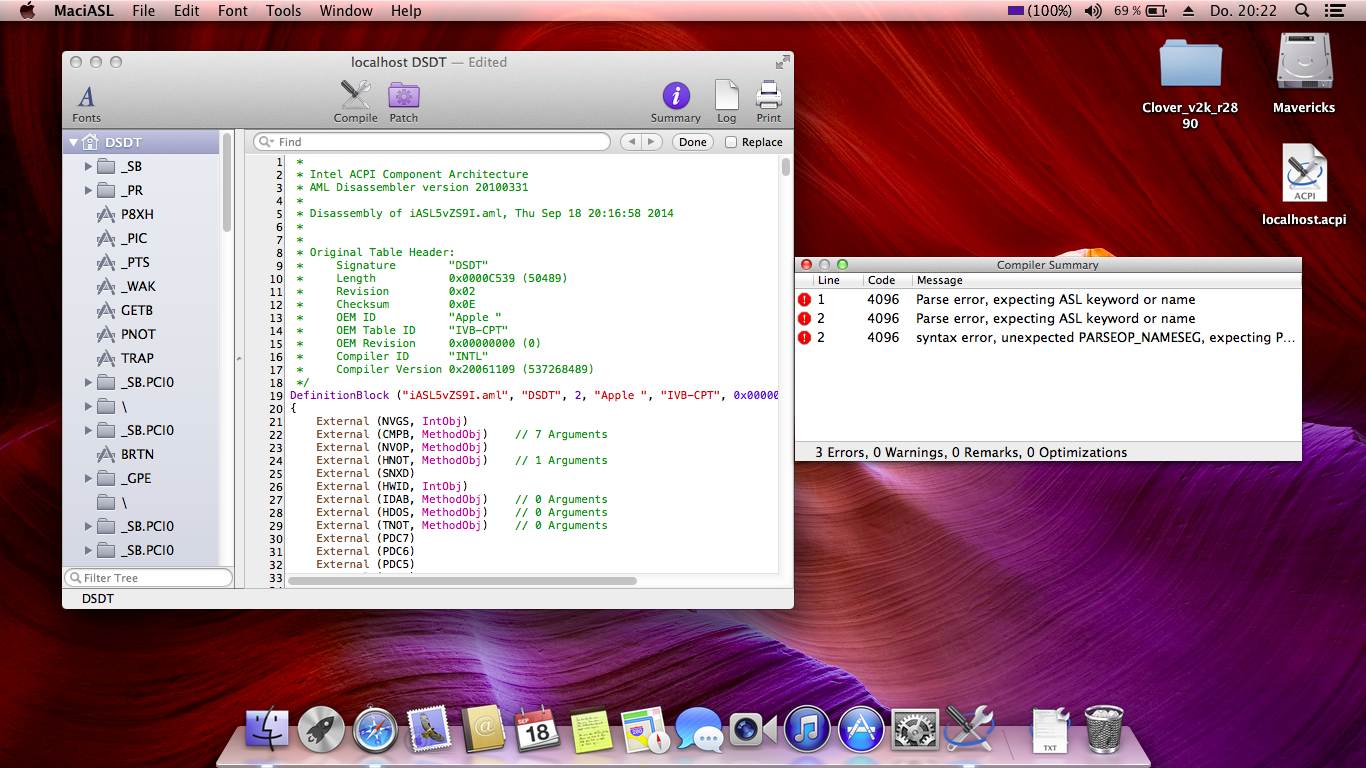Click the horizontal scrollbar in code editor
The image size is (1366, 768).
coord(462,580)
